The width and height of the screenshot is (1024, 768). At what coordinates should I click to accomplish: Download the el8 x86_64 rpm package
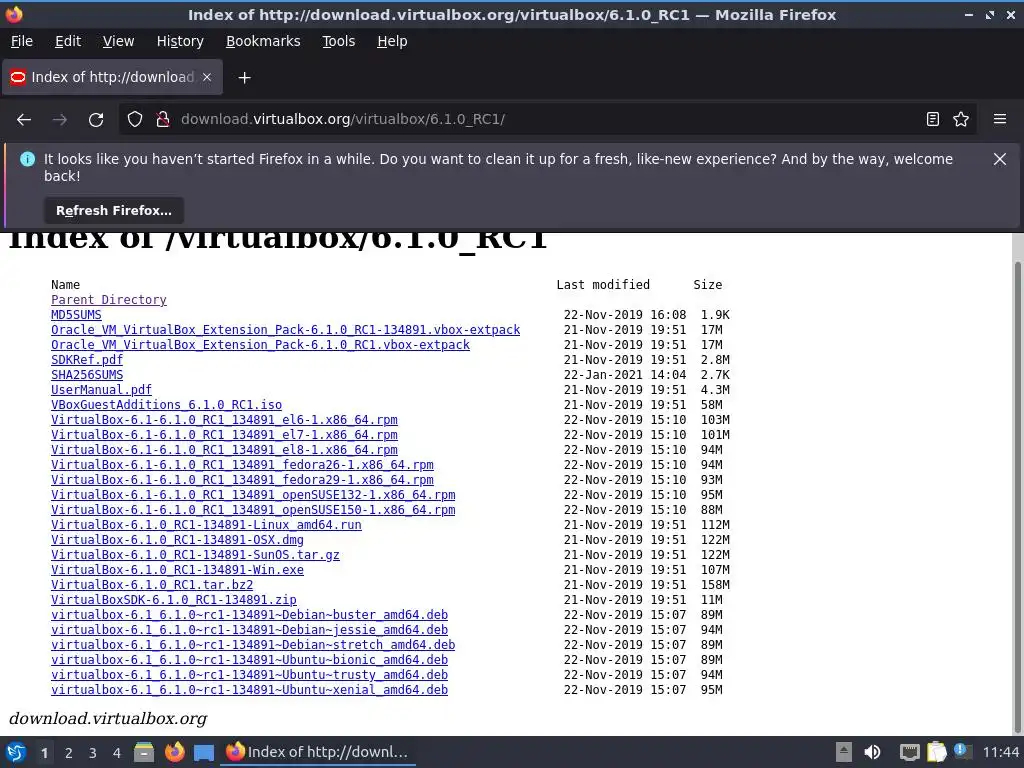[224, 450]
